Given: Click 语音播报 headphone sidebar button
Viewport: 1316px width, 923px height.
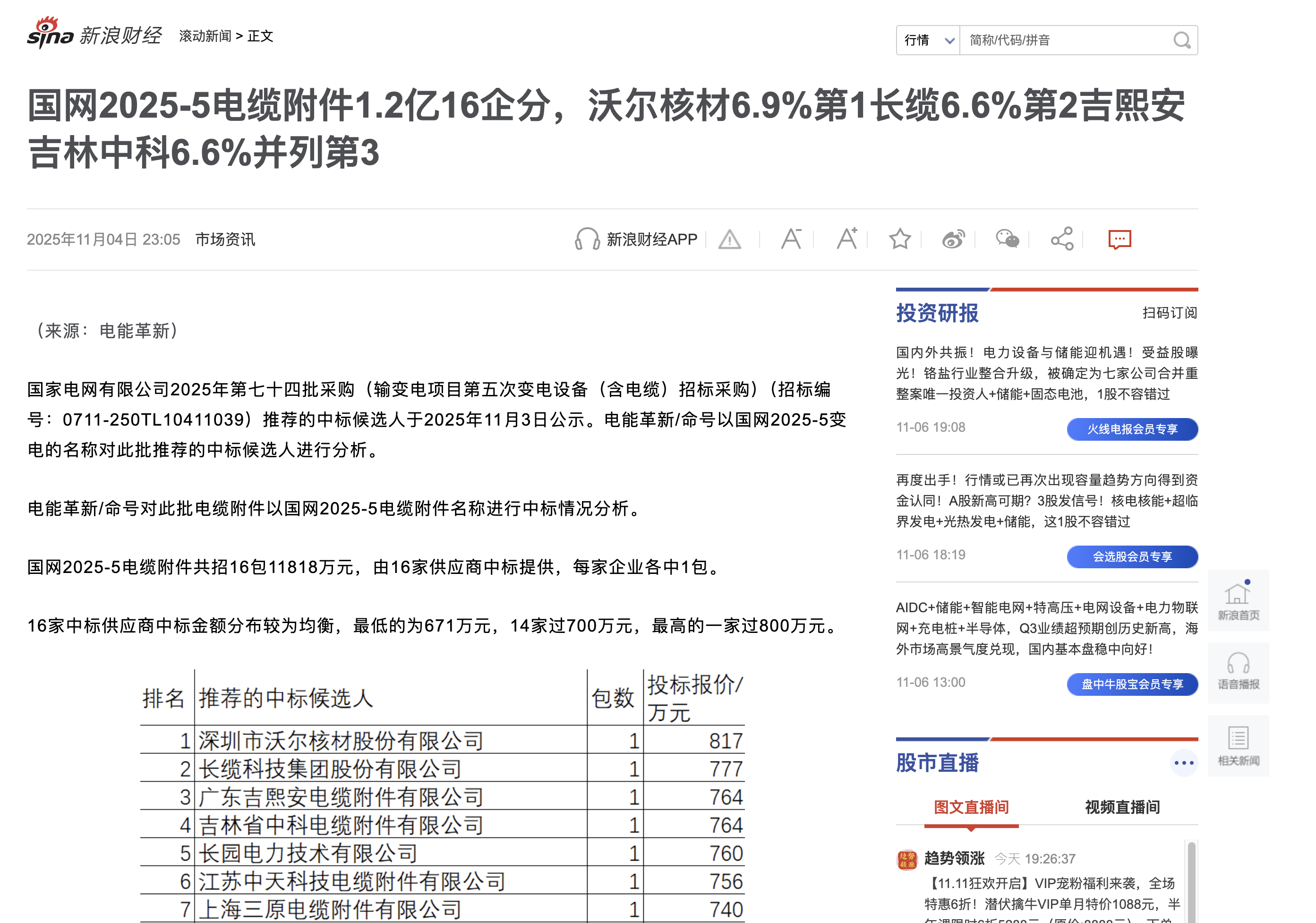Looking at the screenshot, I should 1238,673.
